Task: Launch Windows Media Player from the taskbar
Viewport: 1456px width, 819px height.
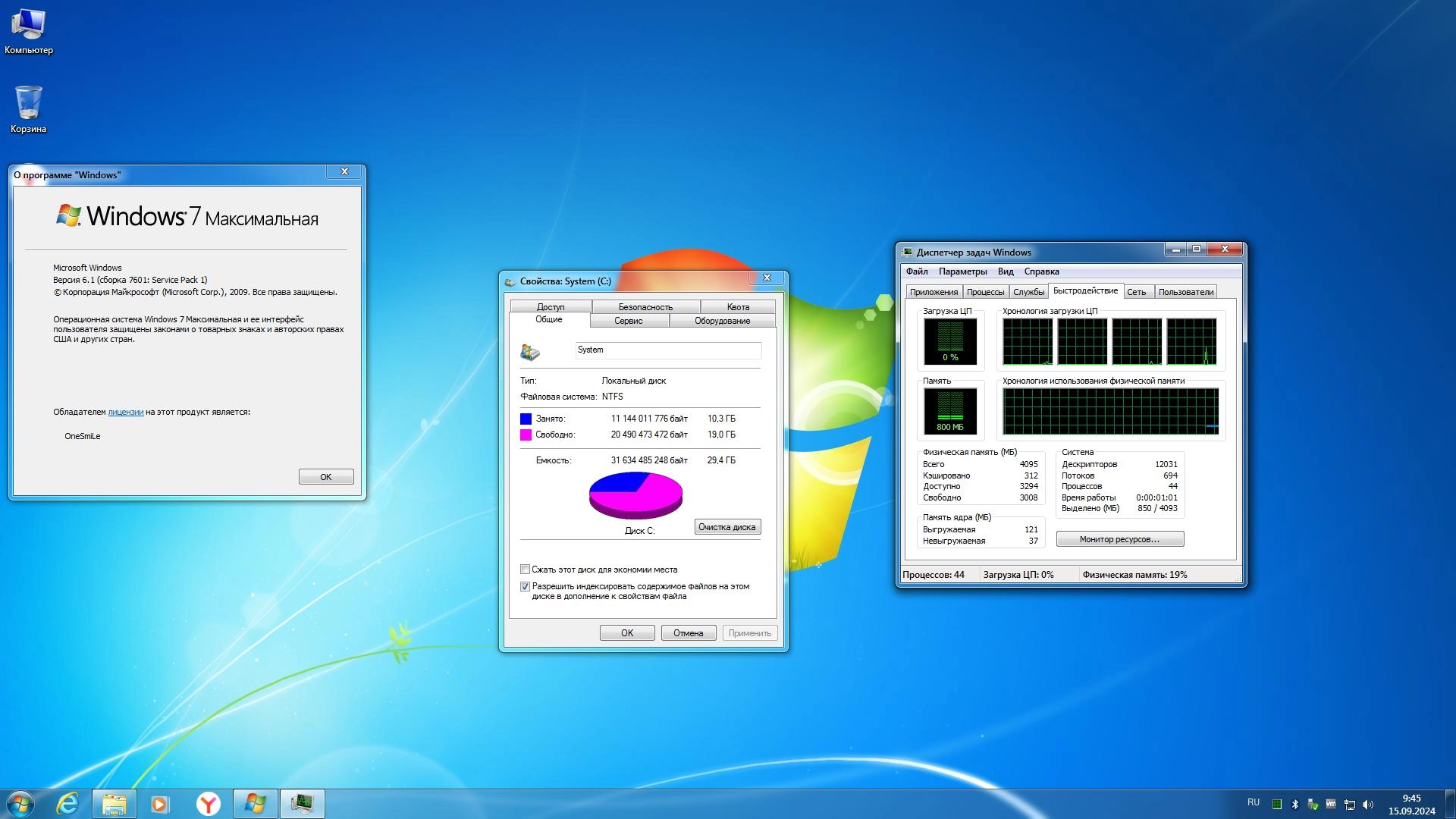Action: click(160, 803)
